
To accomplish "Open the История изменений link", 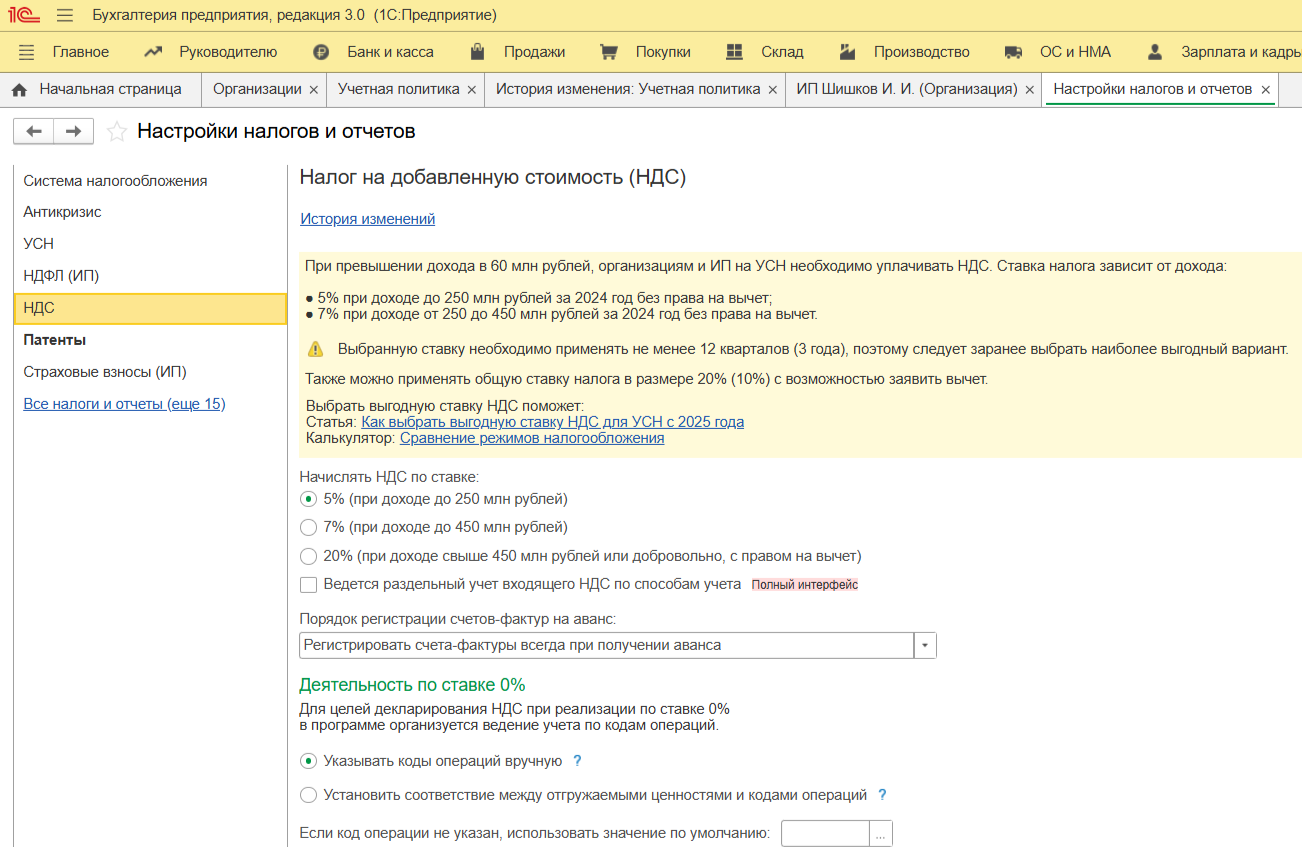I will point(367,219).
